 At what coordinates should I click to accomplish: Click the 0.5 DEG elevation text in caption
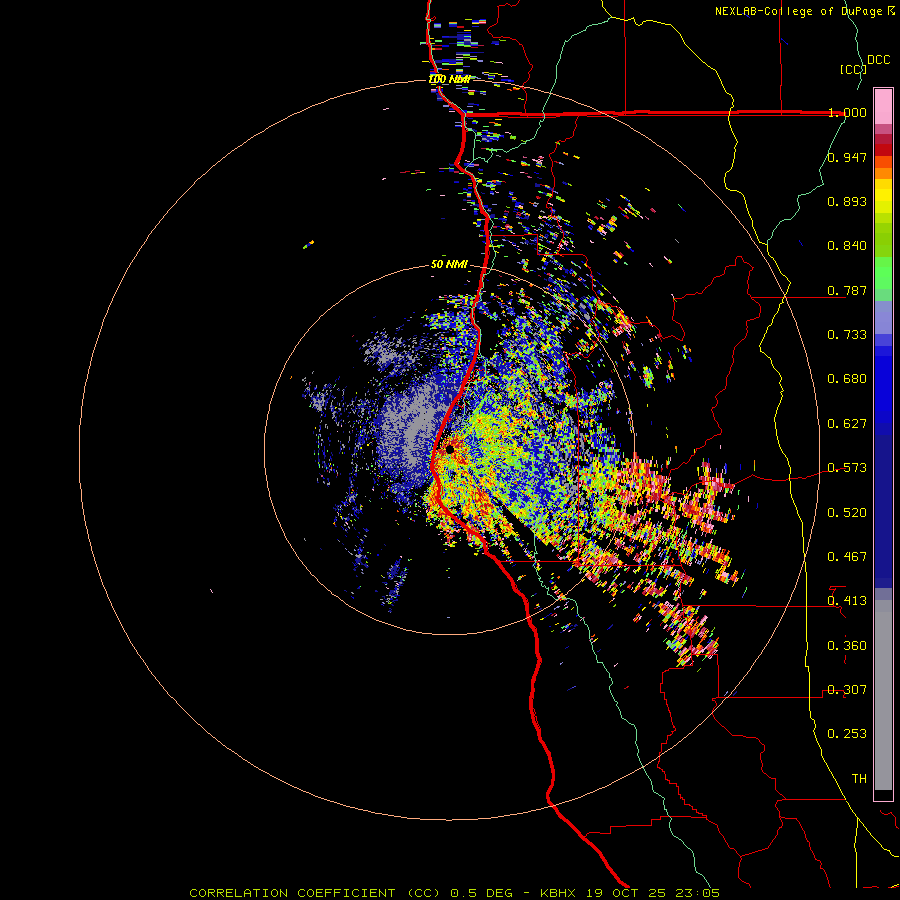[x=480, y=893]
